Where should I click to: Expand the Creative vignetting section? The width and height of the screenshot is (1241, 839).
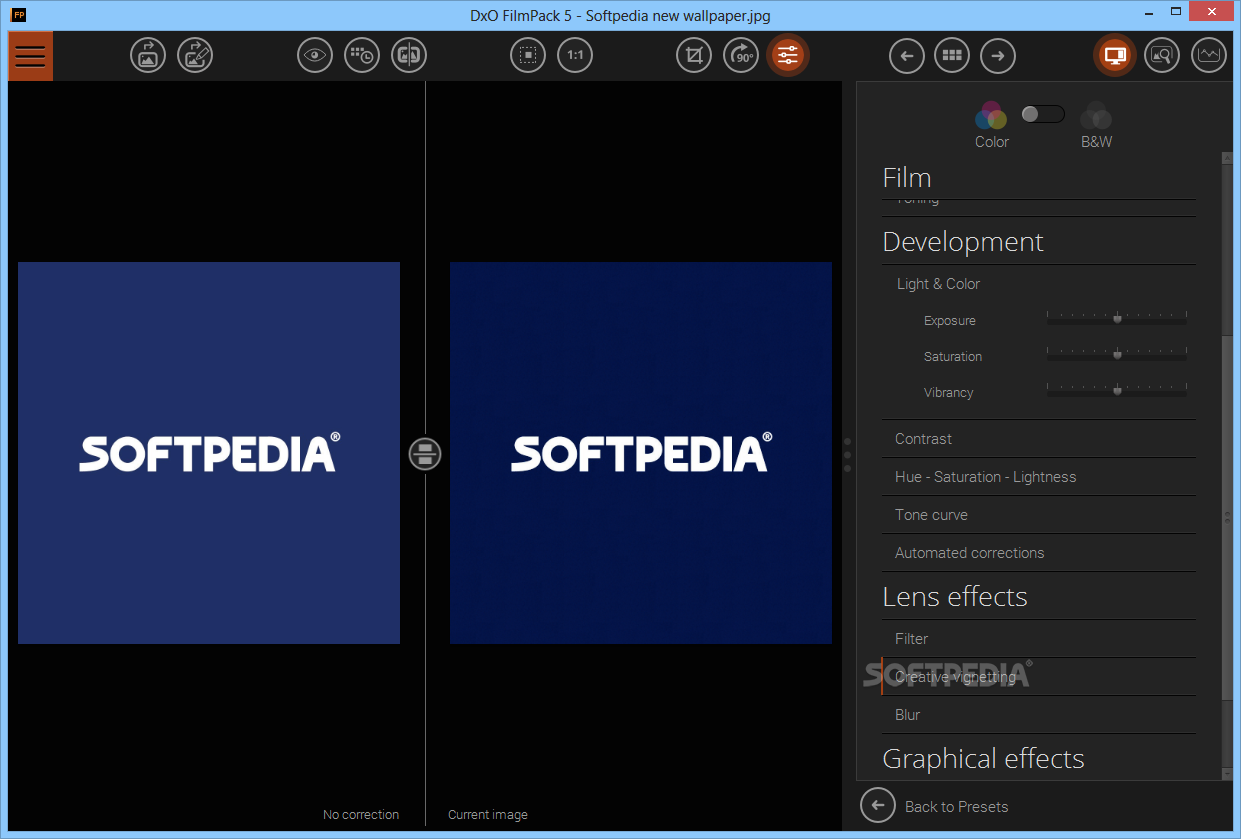1039,677
